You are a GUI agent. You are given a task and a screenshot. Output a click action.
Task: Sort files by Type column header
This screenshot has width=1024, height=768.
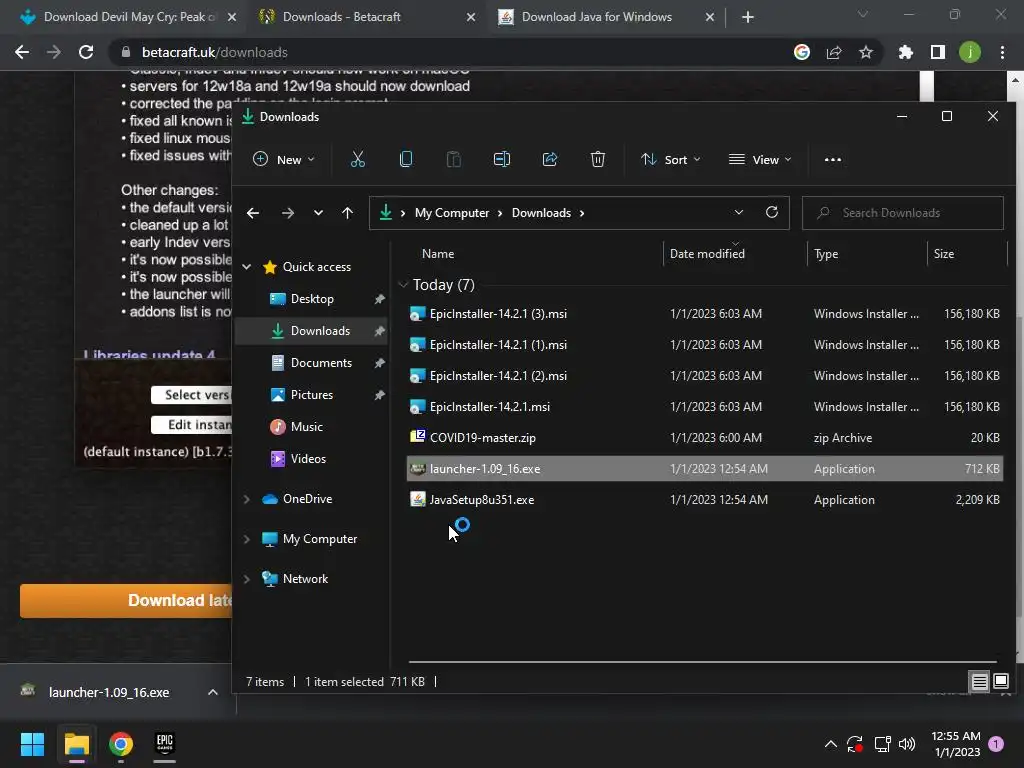point(826,254)
